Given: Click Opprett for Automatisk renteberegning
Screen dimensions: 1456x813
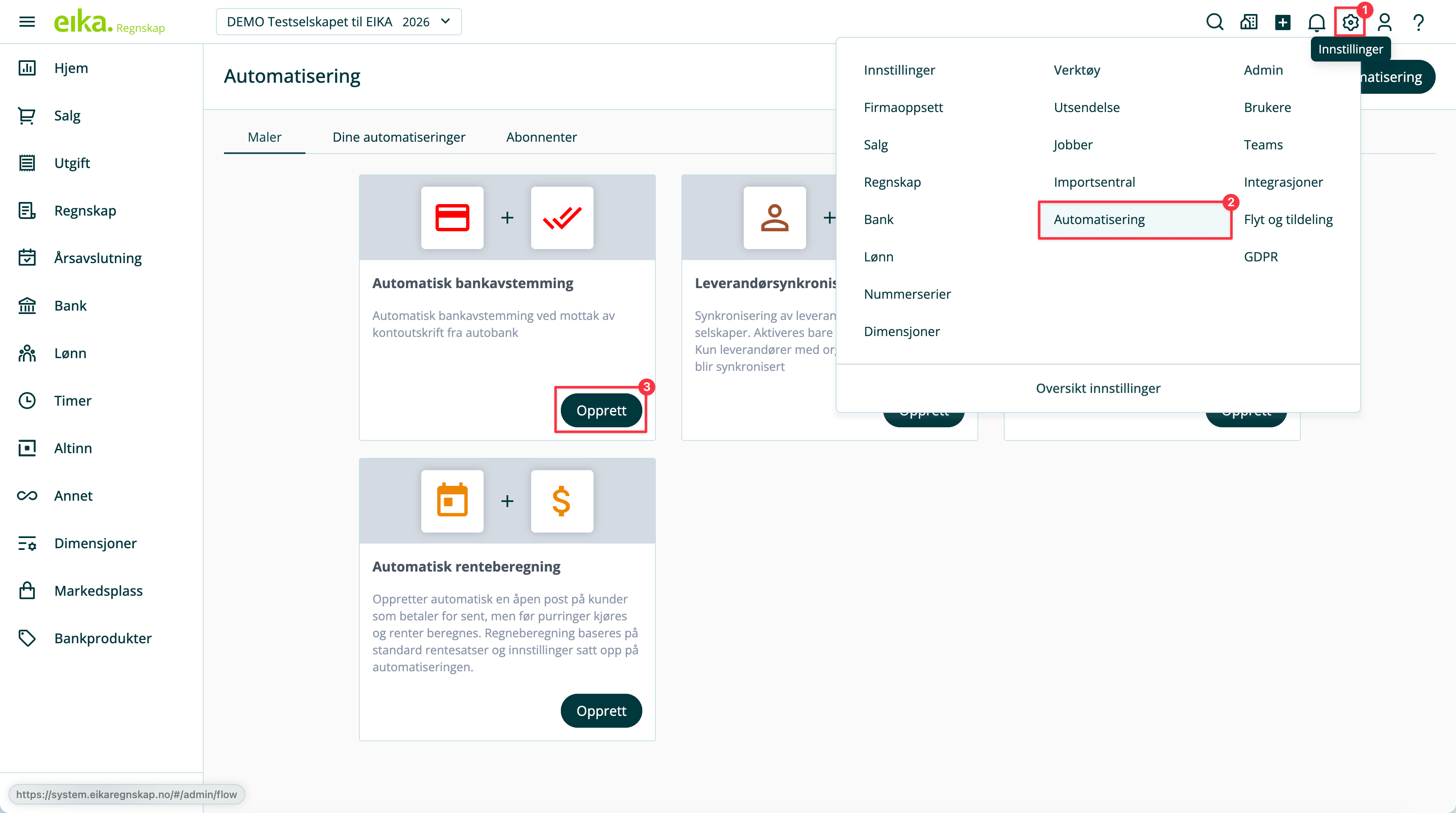Looking at the screenshot, I should point(600,710).
